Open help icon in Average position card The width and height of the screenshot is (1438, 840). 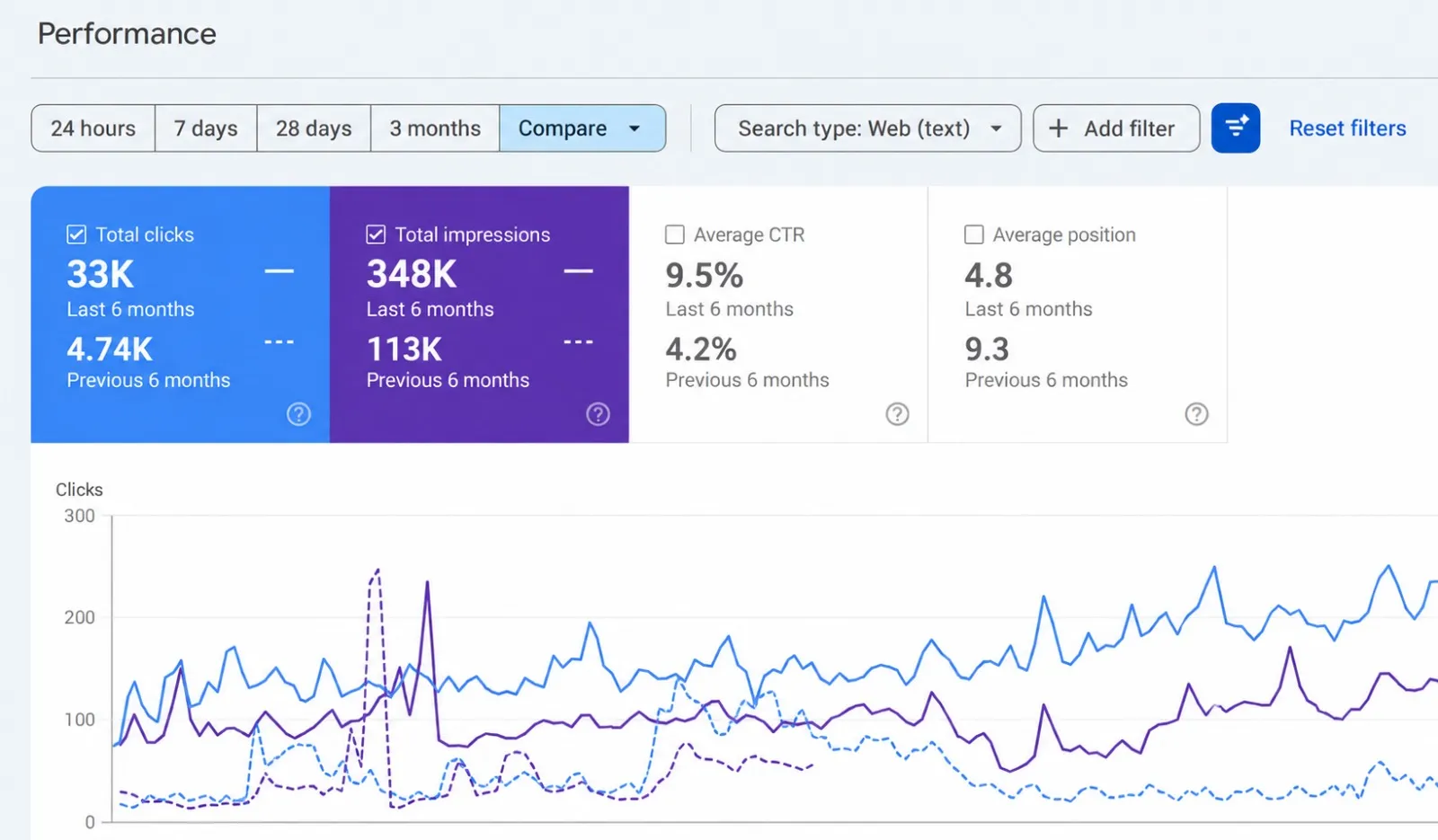pyautogui.click(x=1196, y=414)
